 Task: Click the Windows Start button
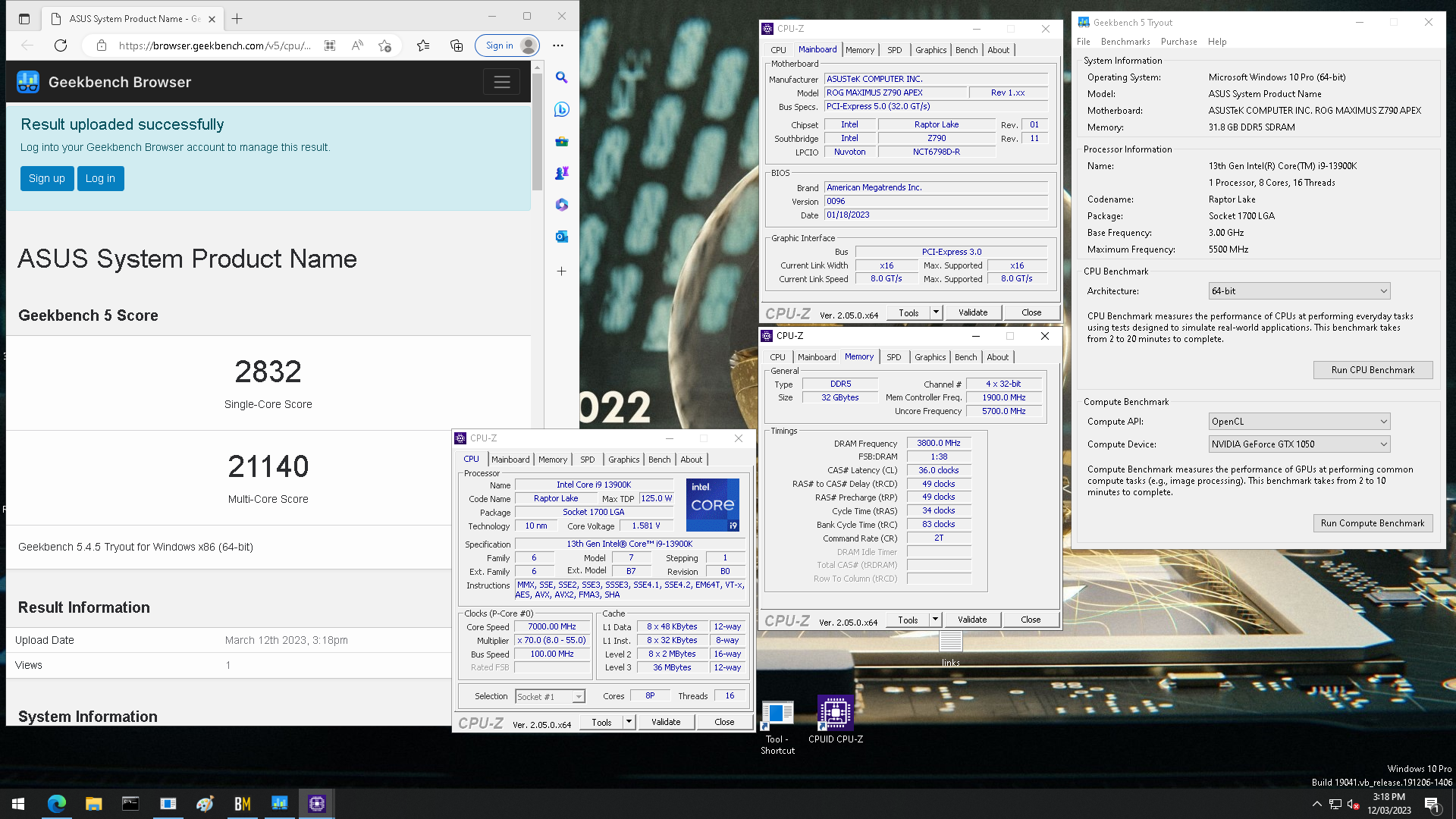[18, 803]
